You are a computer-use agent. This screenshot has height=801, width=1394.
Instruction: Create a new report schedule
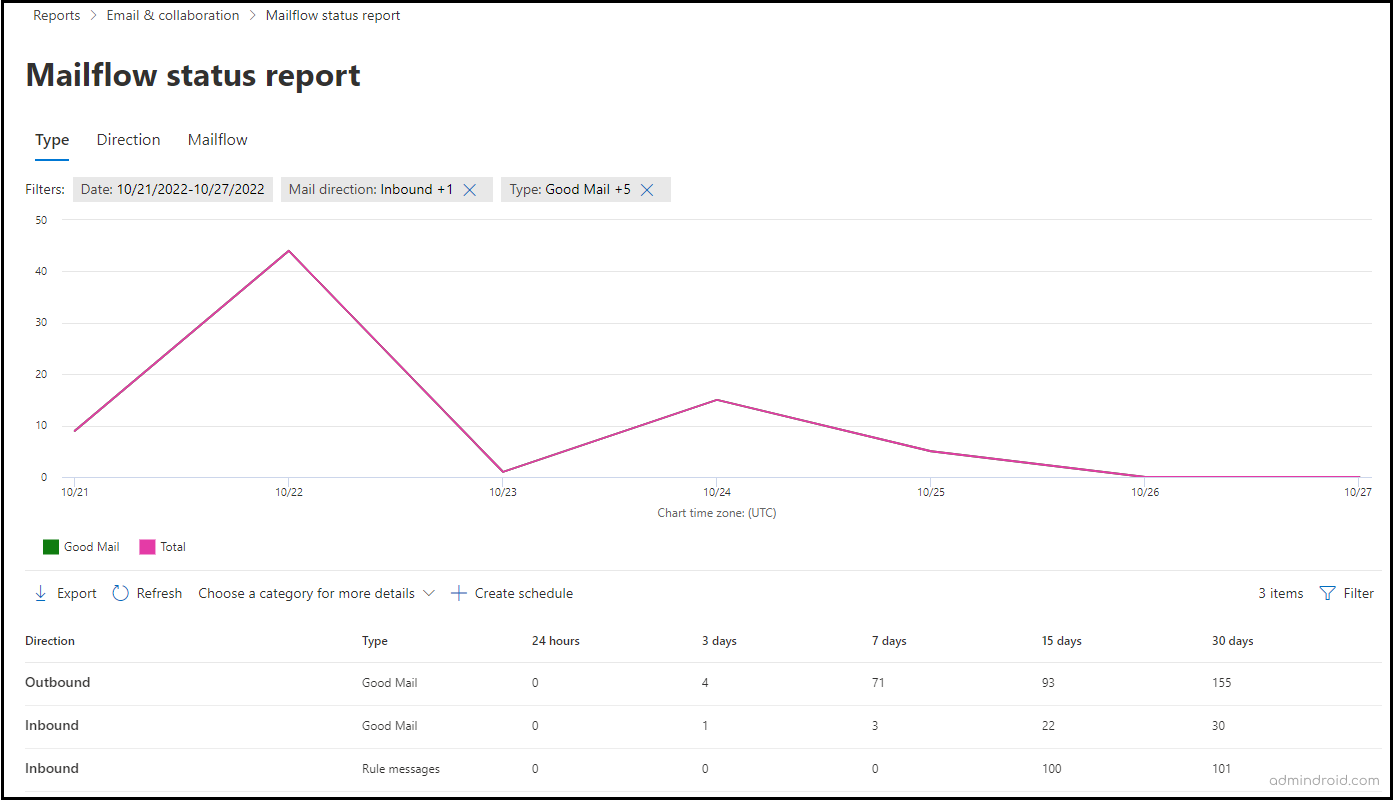[x=512, y=593]
